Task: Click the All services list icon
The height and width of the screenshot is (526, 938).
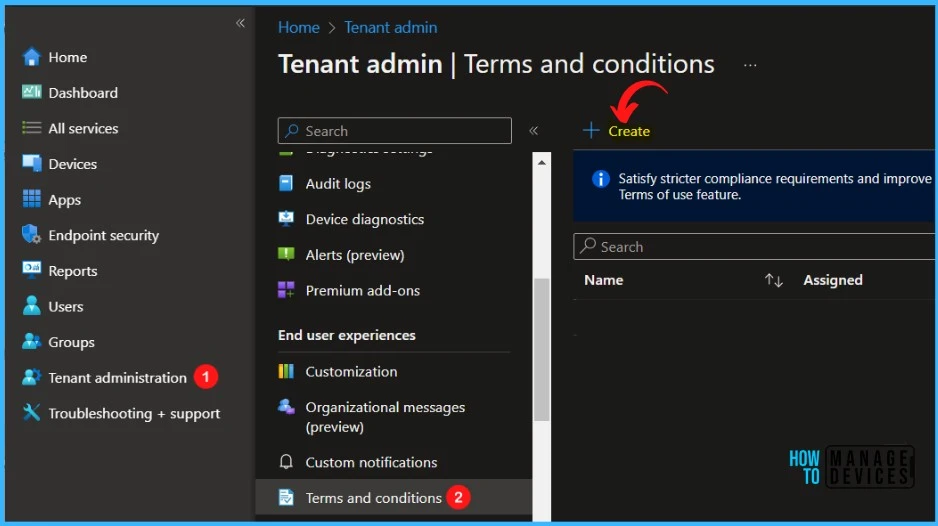Action: 31,128
